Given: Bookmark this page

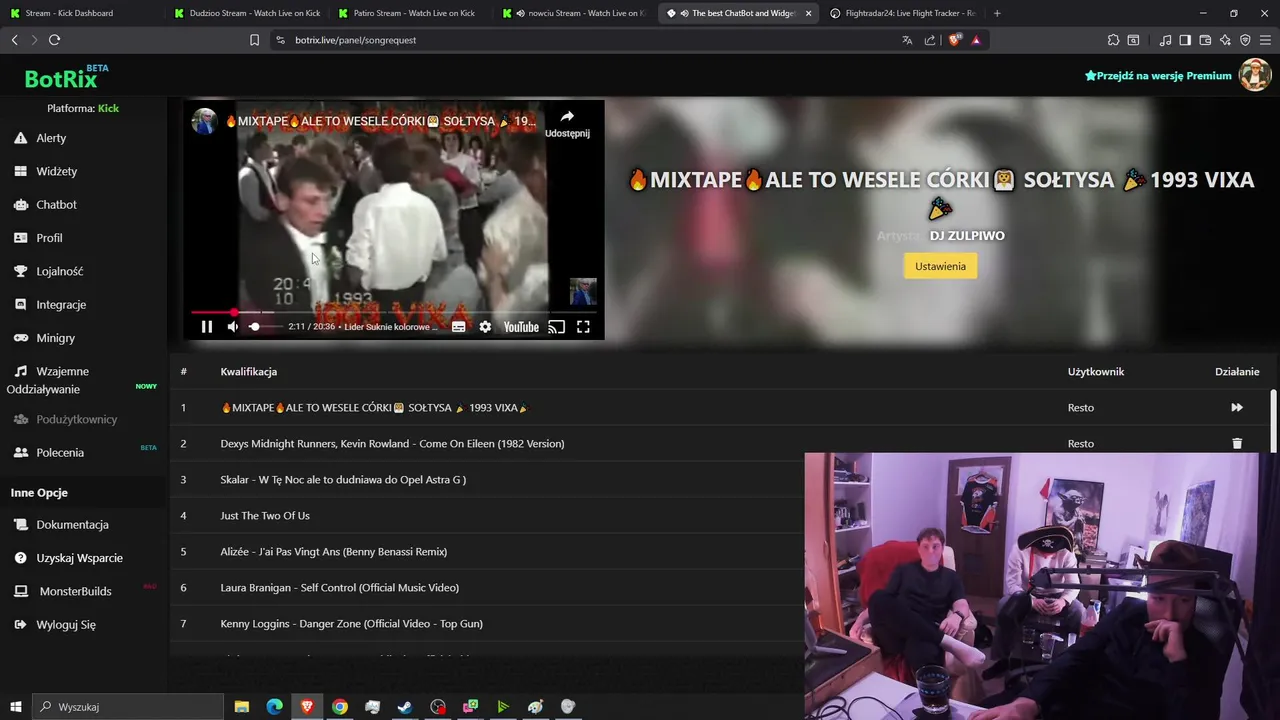Looking at the screenshot, I should pos(254,40).
